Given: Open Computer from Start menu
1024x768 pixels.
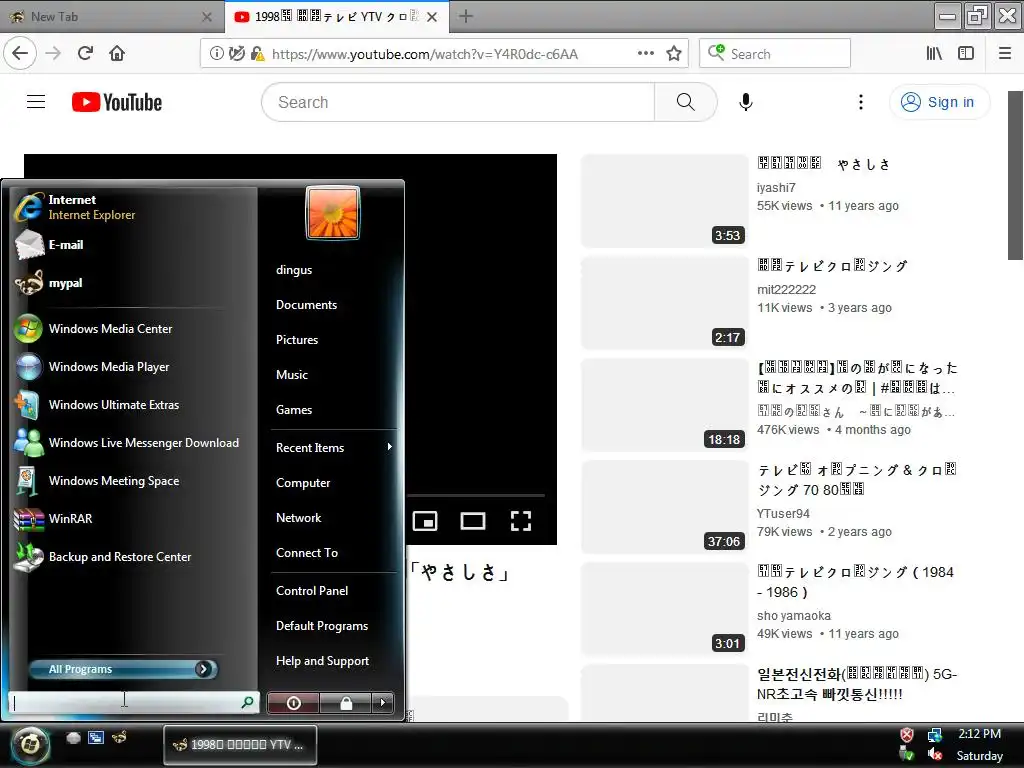Looking at the screenshot, I should (303, 483).
